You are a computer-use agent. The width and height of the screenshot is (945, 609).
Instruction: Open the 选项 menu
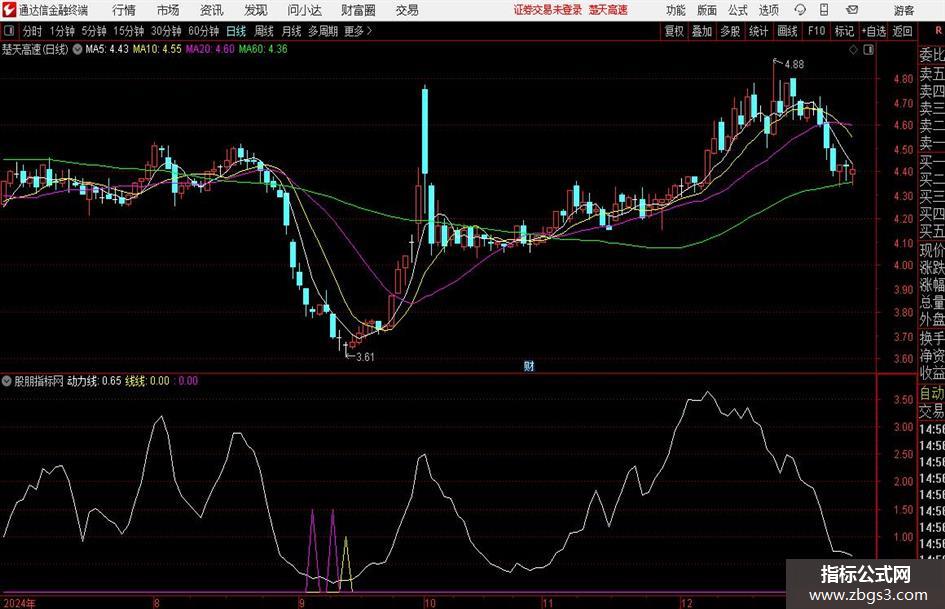pos(768,10)
